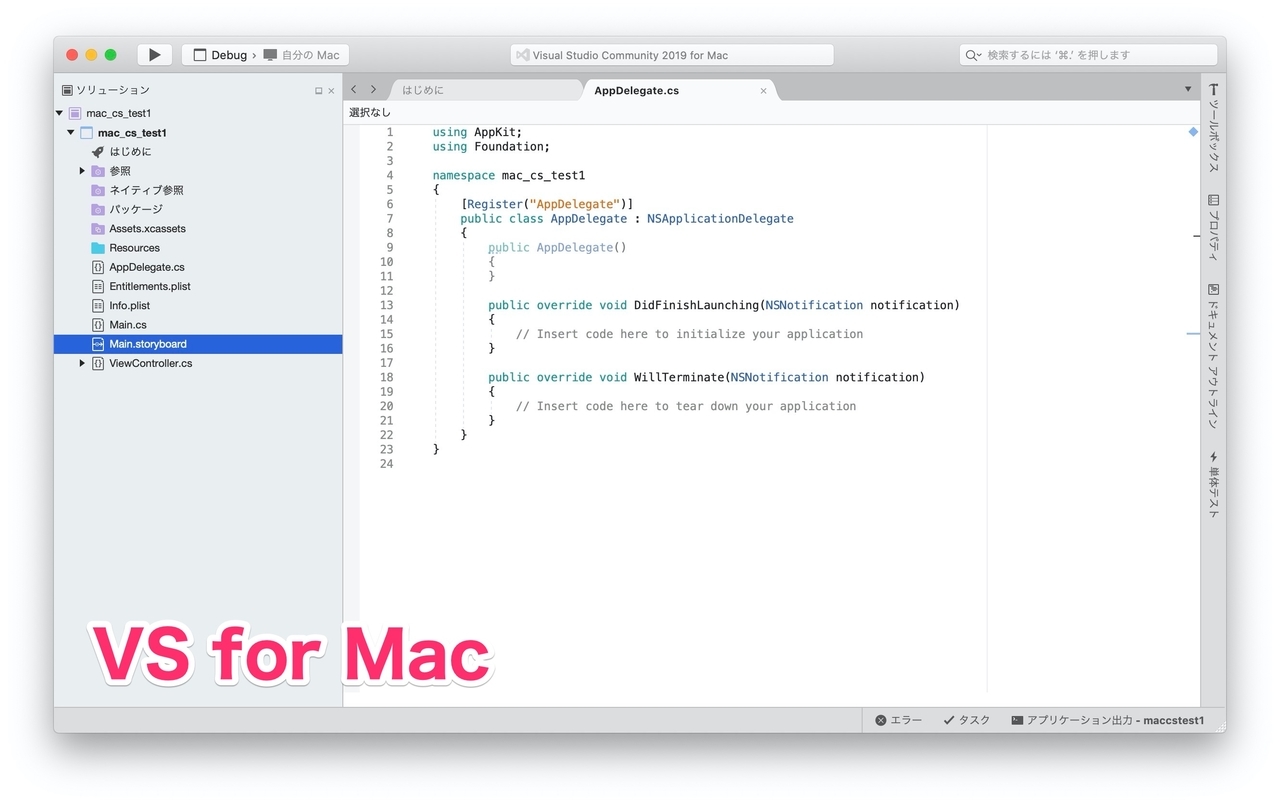The image size is (1280, 804).
Task: Run the project with the play button
Action: 153,54
